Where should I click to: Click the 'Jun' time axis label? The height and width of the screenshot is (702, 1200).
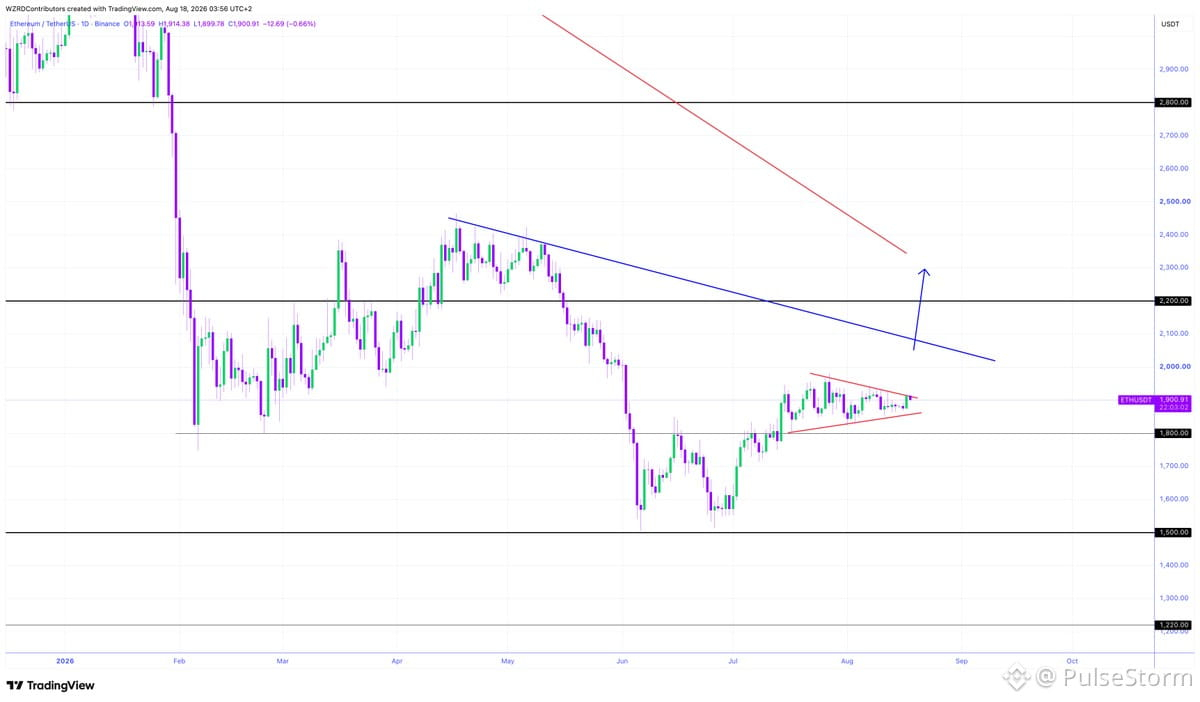pyautogui.click(x=622, y=661)
